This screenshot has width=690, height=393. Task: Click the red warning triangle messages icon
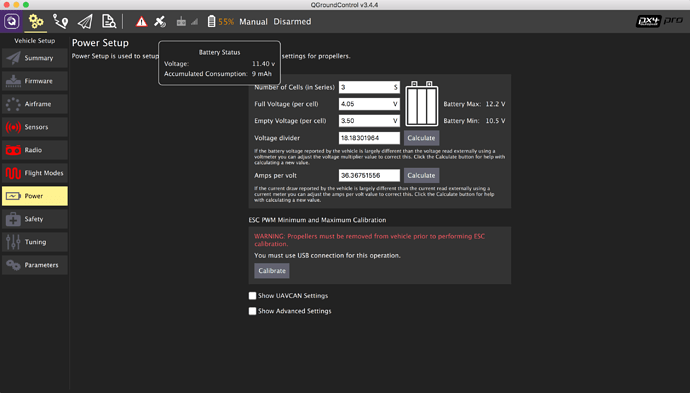[x=141, y=21]
